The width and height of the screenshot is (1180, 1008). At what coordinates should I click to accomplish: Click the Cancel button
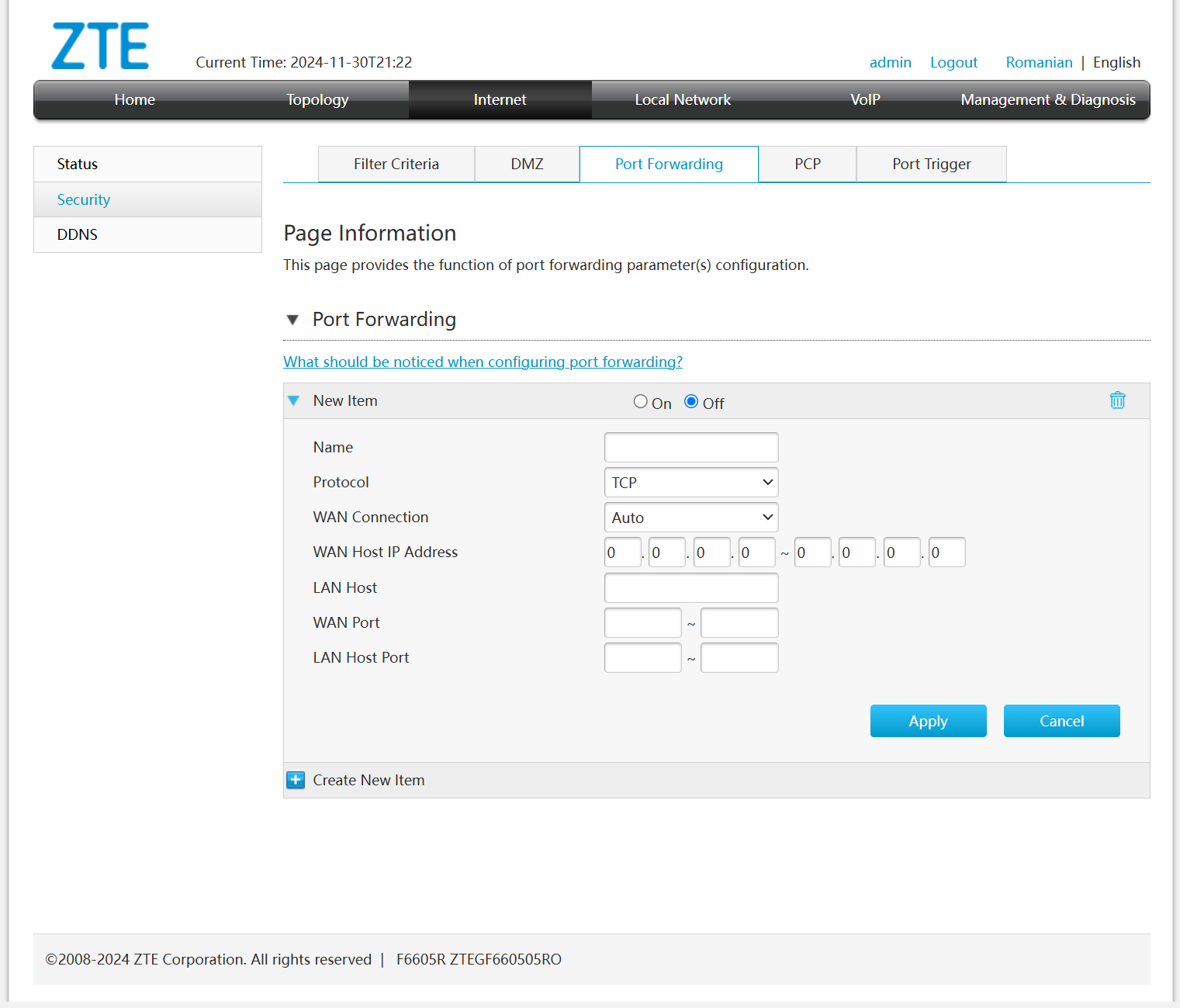pyautogui.click(x=1061, y=721)
